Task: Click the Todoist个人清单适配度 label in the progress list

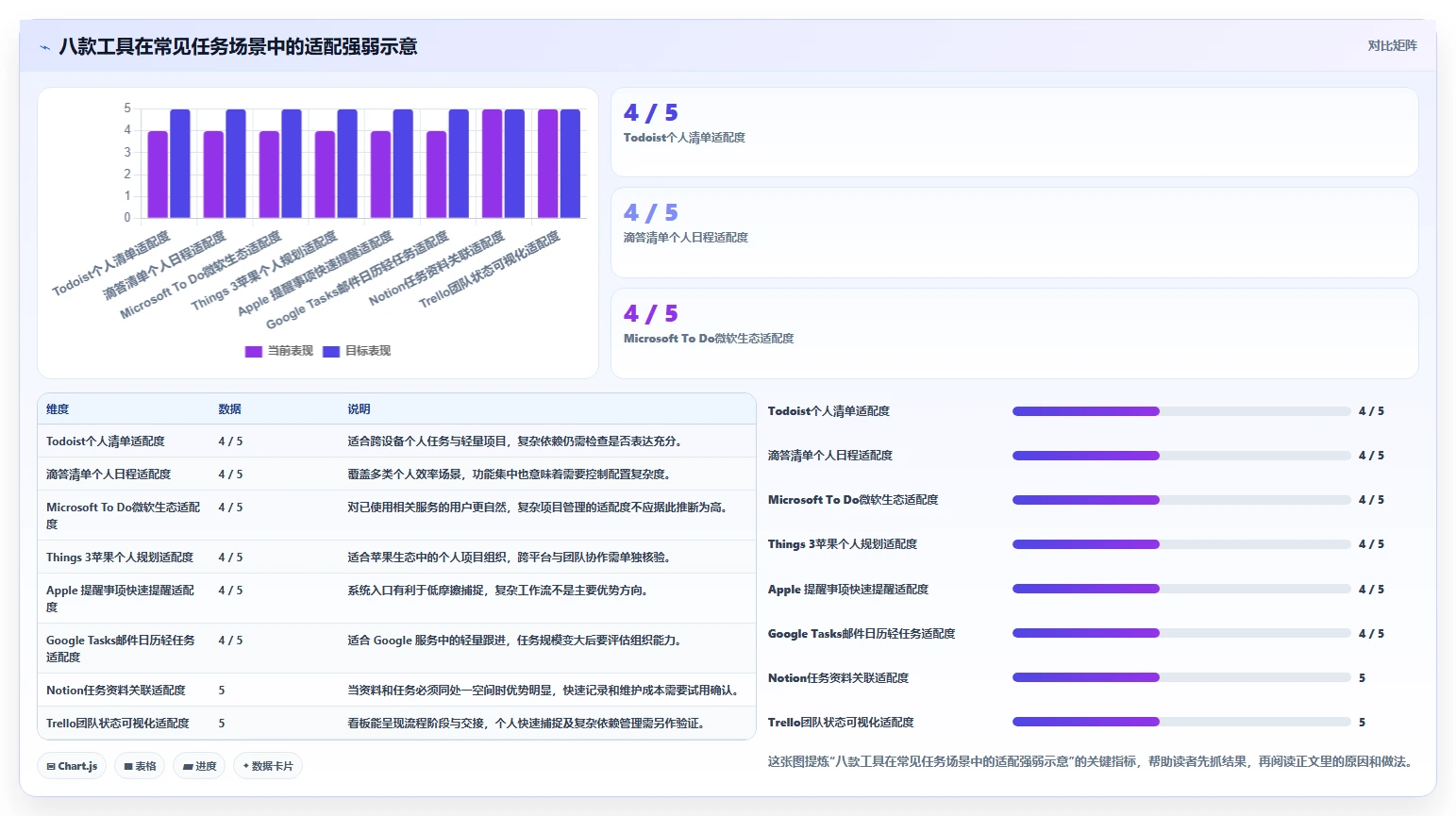Action: (x=828, y=411)
